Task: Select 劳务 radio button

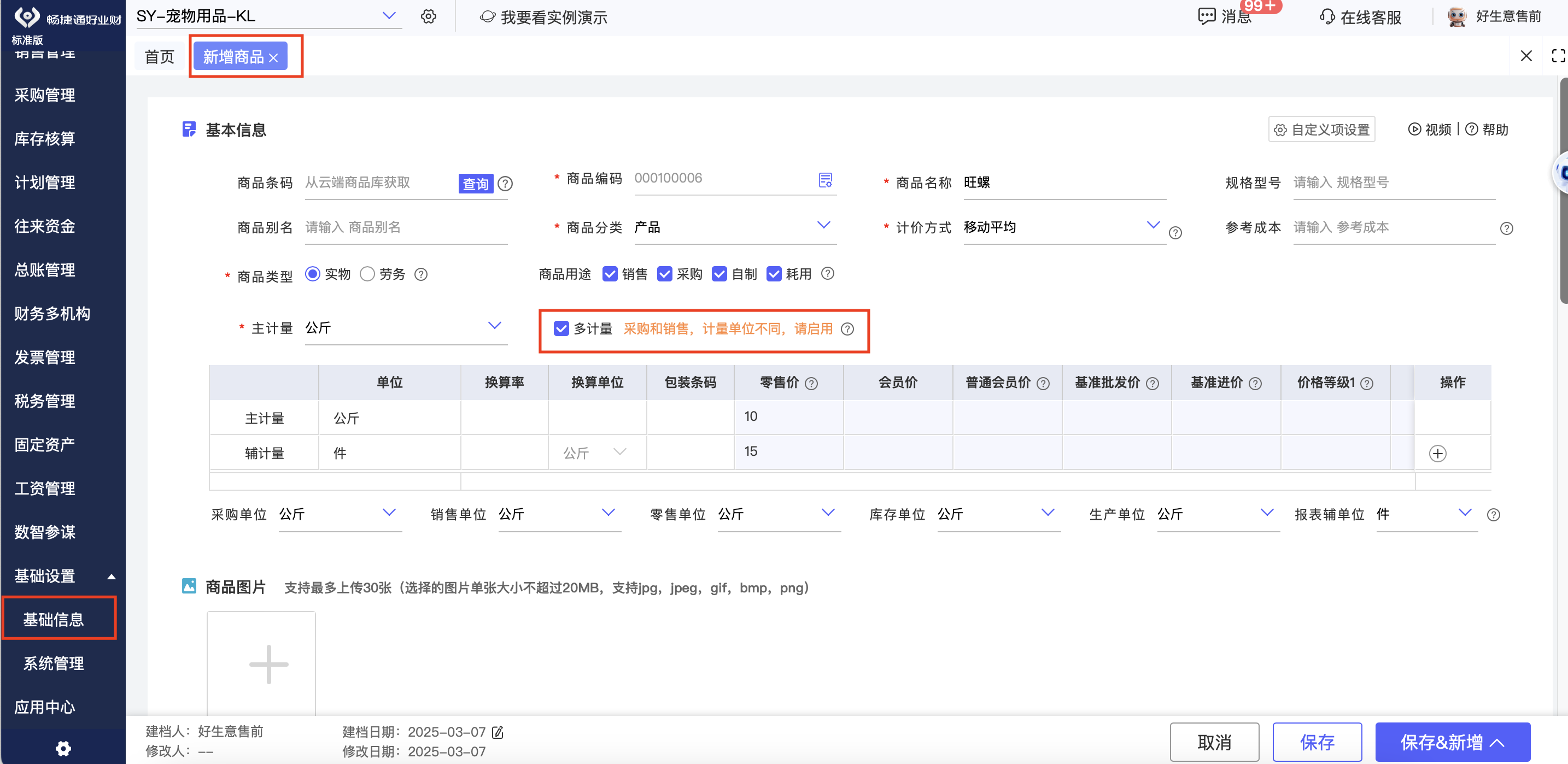Action: tap(367, 274)
